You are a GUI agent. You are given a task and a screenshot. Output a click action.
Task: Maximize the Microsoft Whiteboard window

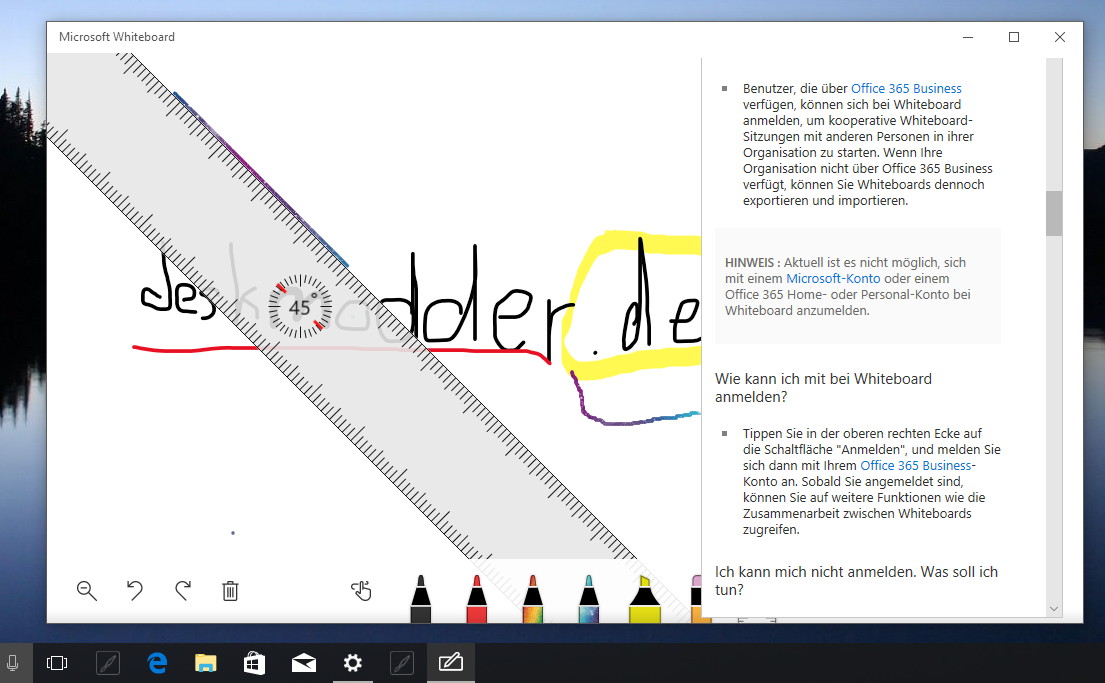(x=1014, y=37)
